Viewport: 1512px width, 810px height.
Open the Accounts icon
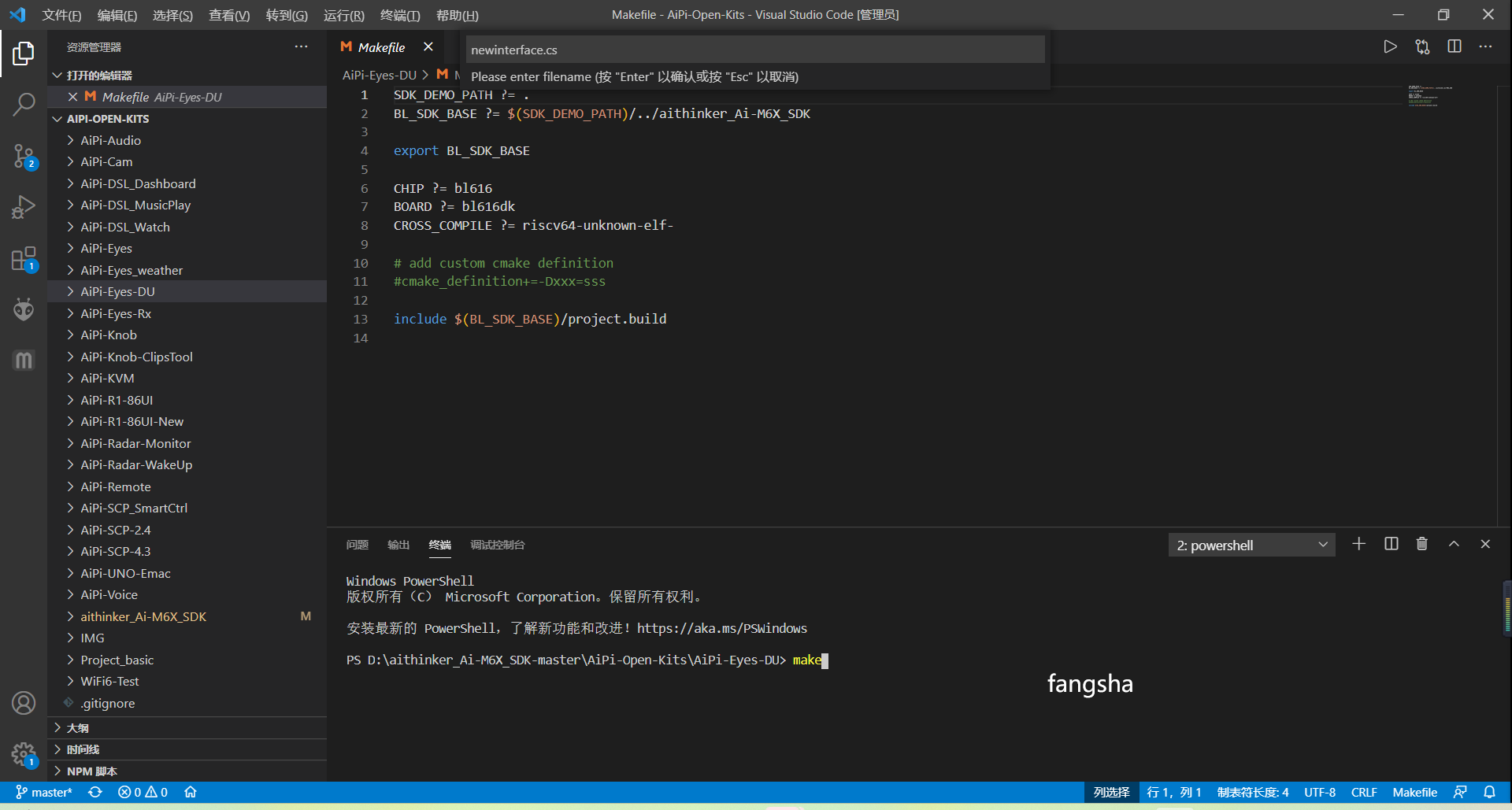click(24, 703)
